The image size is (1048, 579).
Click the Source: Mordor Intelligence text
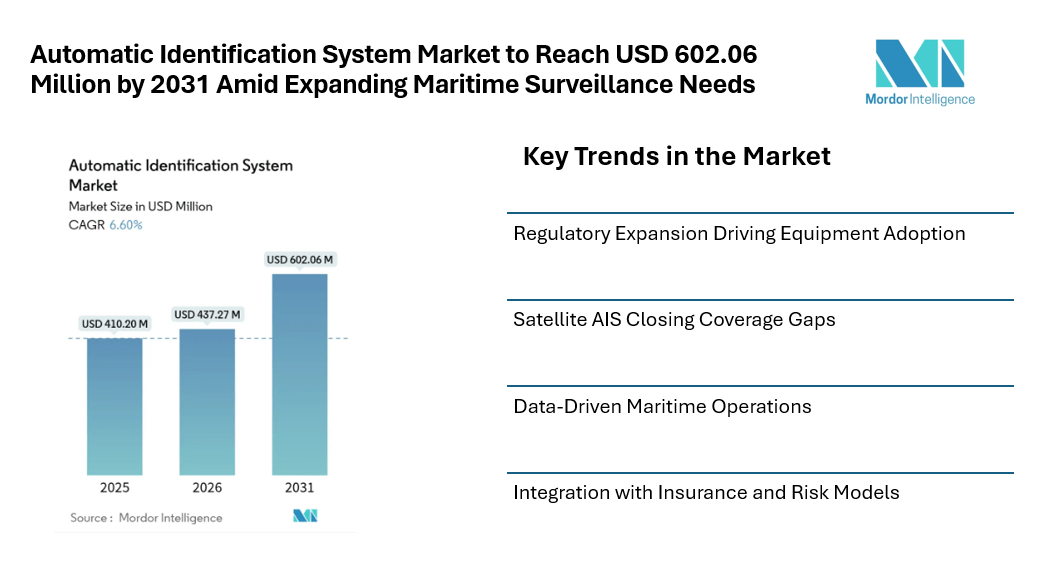coord(146,518)
